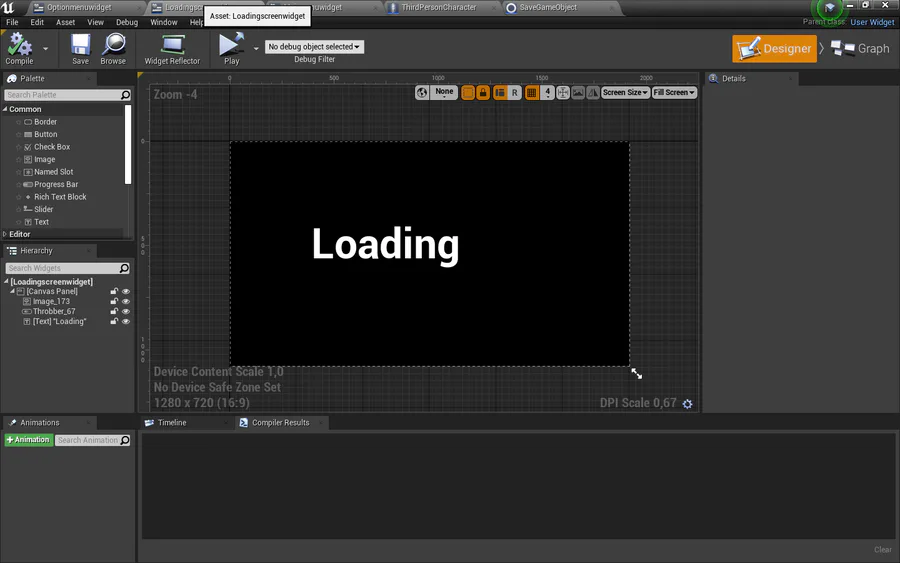Switch to SaveGameObject tab
Image resolution: width=900 pixels, height=563 pixels.
(548, 7)
